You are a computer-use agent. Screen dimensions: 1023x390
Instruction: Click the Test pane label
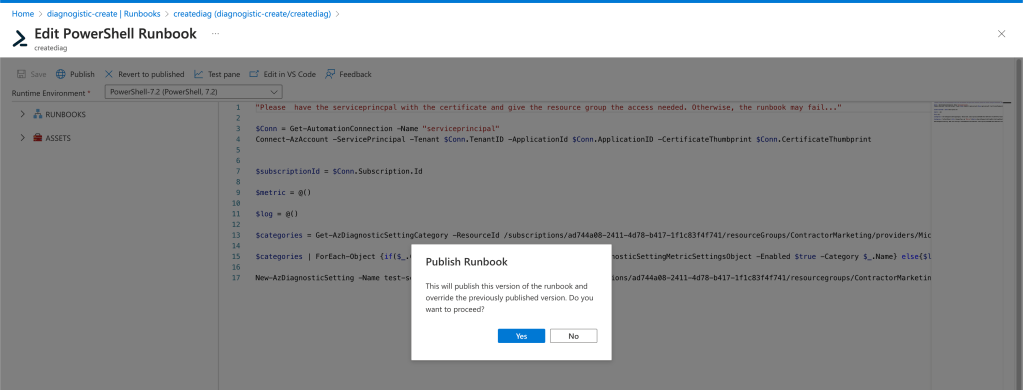(224, 74)
